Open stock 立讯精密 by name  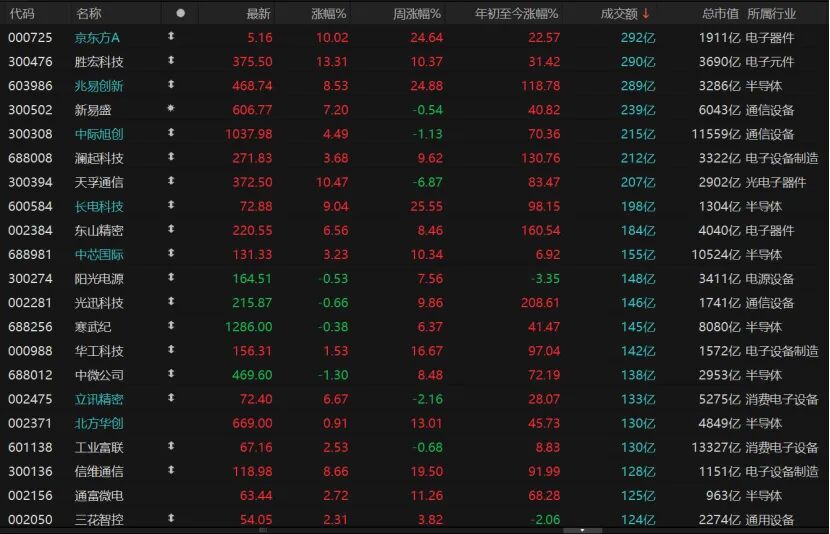click(99, 399)
